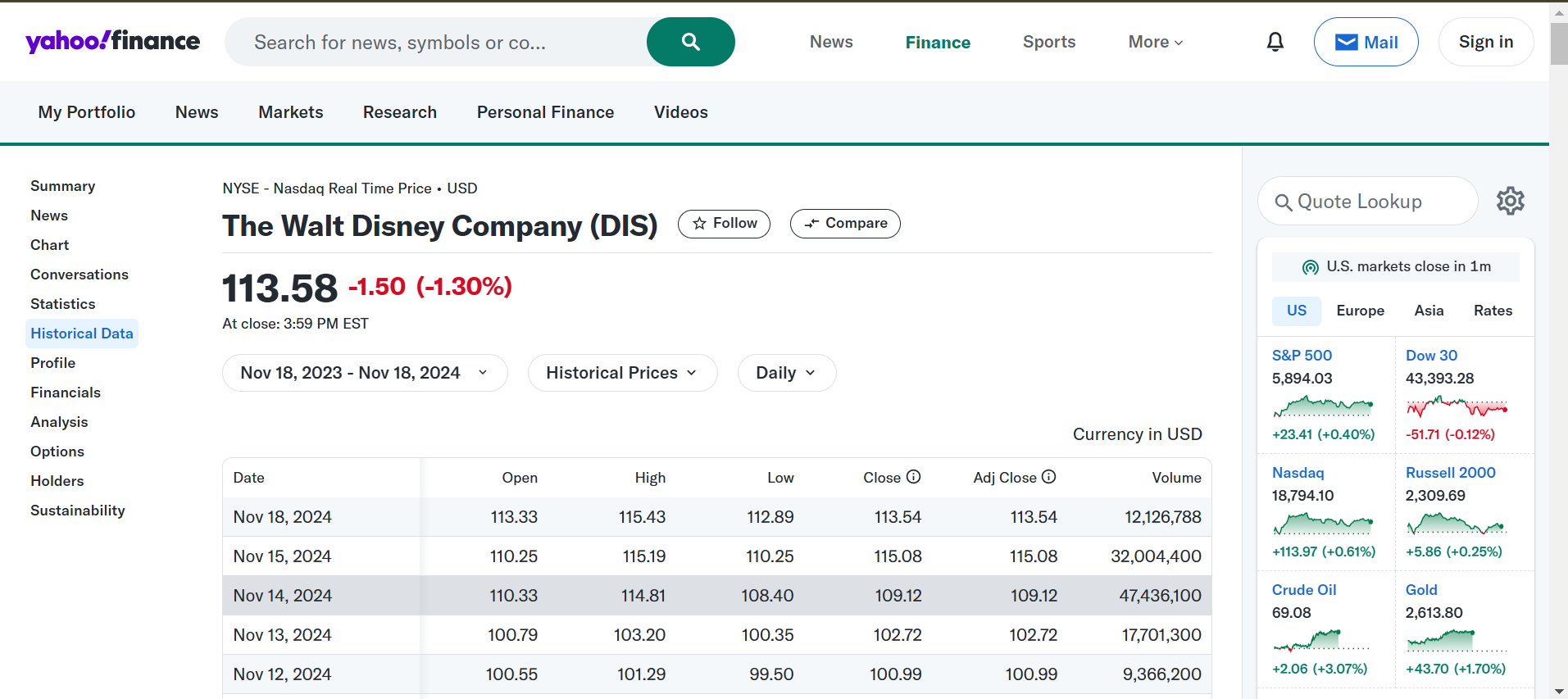Viewport: 1568px width, 699px height.
Task: Switch to the Europe markets tab
Action: (x=1360, y=311)
